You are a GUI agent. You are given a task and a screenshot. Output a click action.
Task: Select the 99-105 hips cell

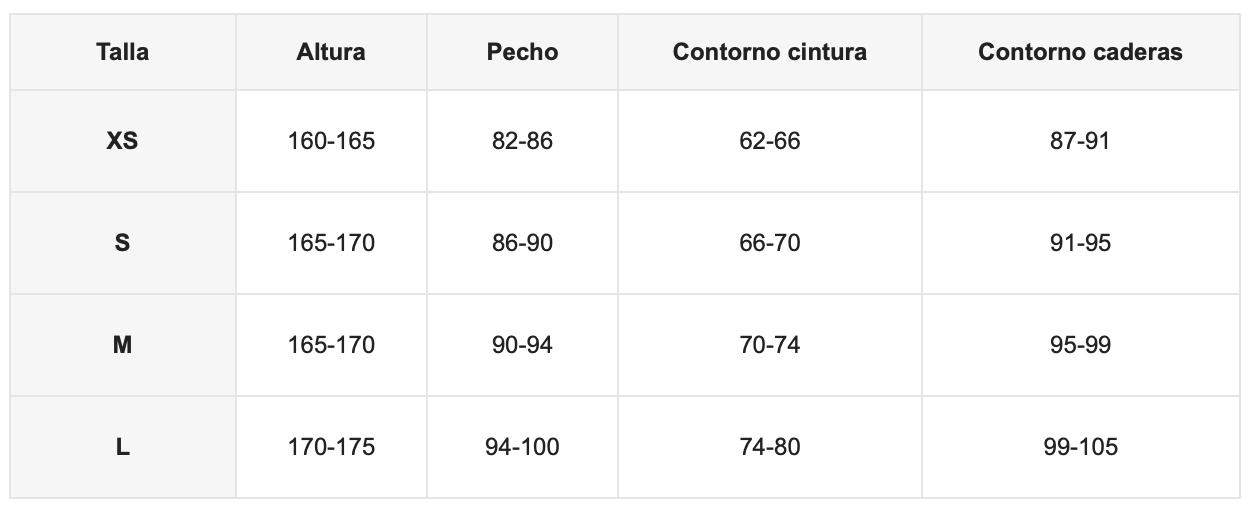[1081, 447]
